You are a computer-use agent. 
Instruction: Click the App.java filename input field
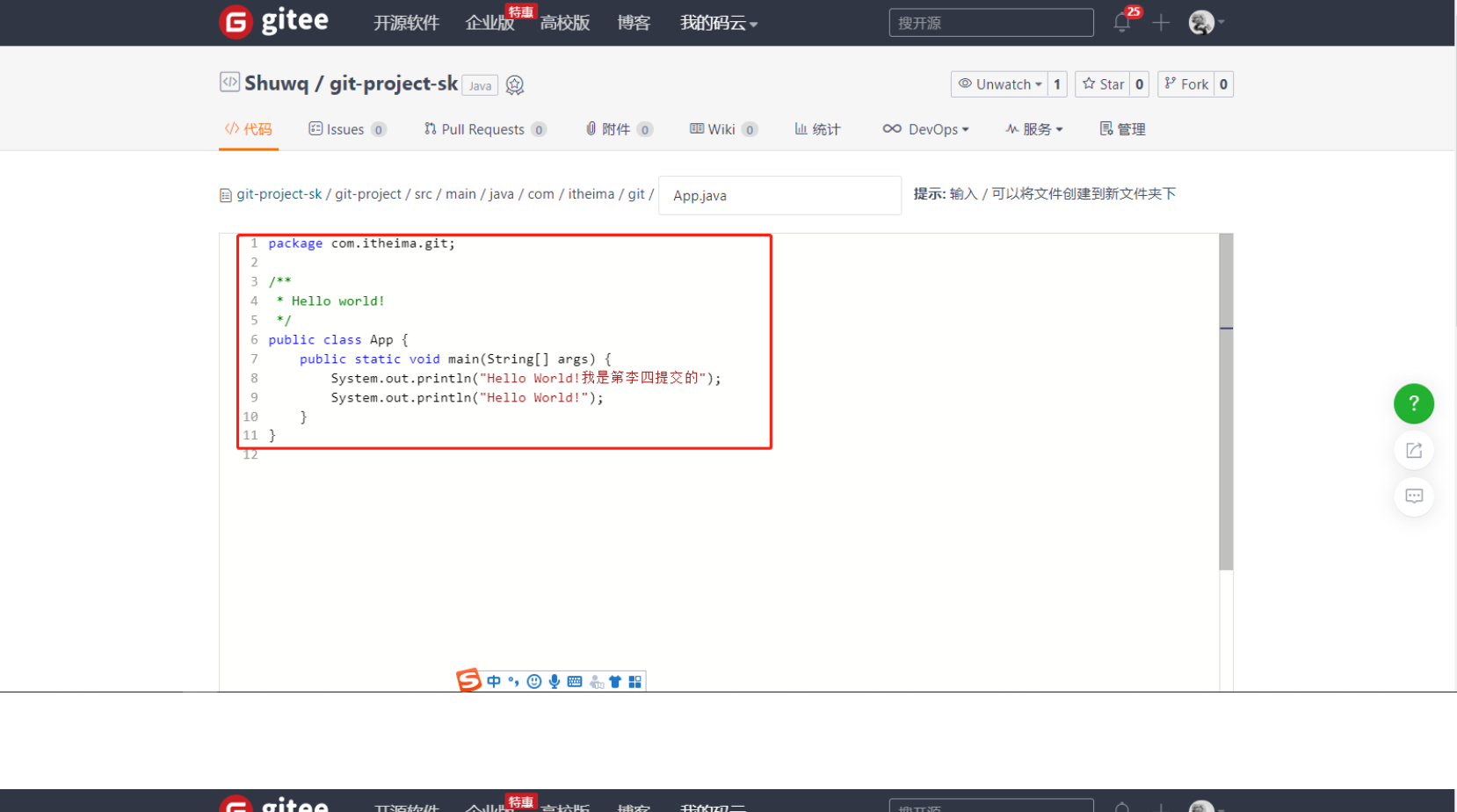(x=779, y=195)
